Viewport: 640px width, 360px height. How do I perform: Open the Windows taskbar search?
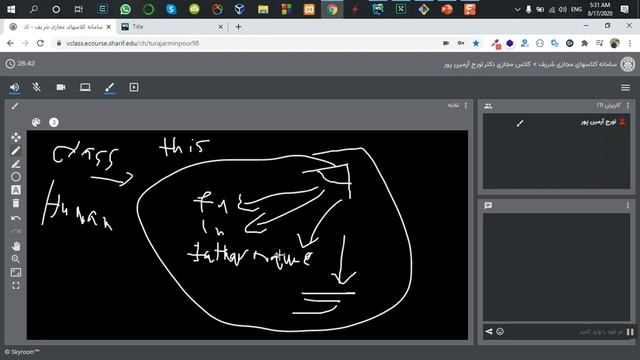[34, 9]
